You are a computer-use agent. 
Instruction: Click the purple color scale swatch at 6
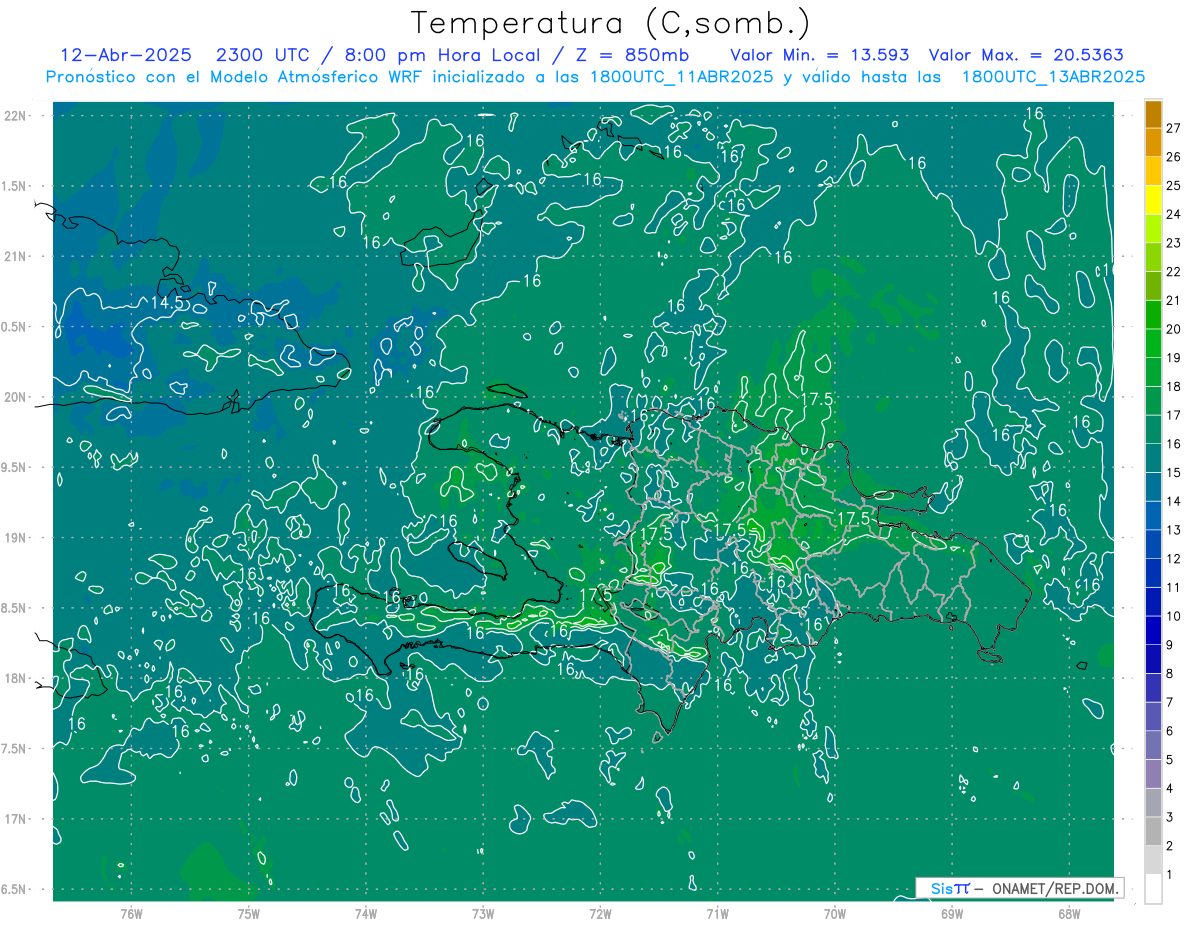click(x=1153, y=717)
